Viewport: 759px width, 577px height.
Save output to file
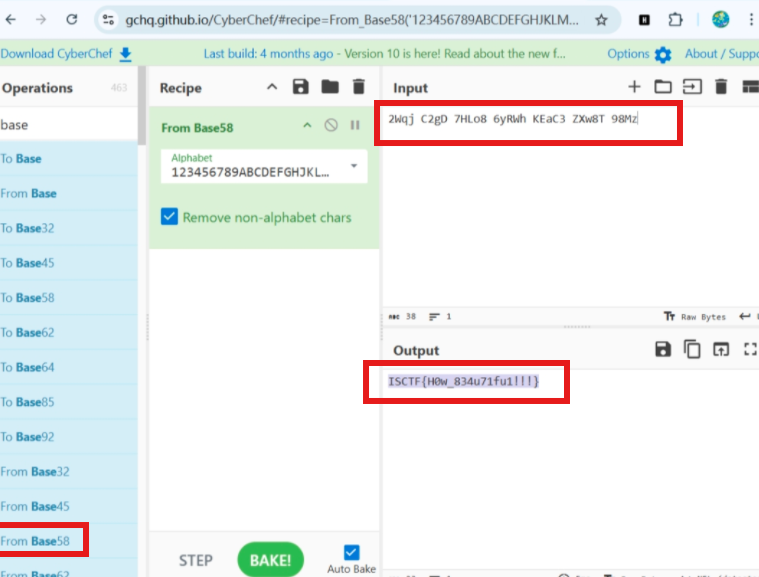(x=662, y=349)
